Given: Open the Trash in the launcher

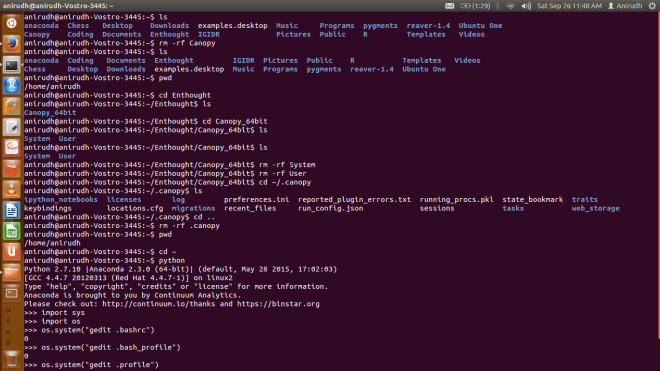Looking at the screenshot, I should [x=11, y=359].
